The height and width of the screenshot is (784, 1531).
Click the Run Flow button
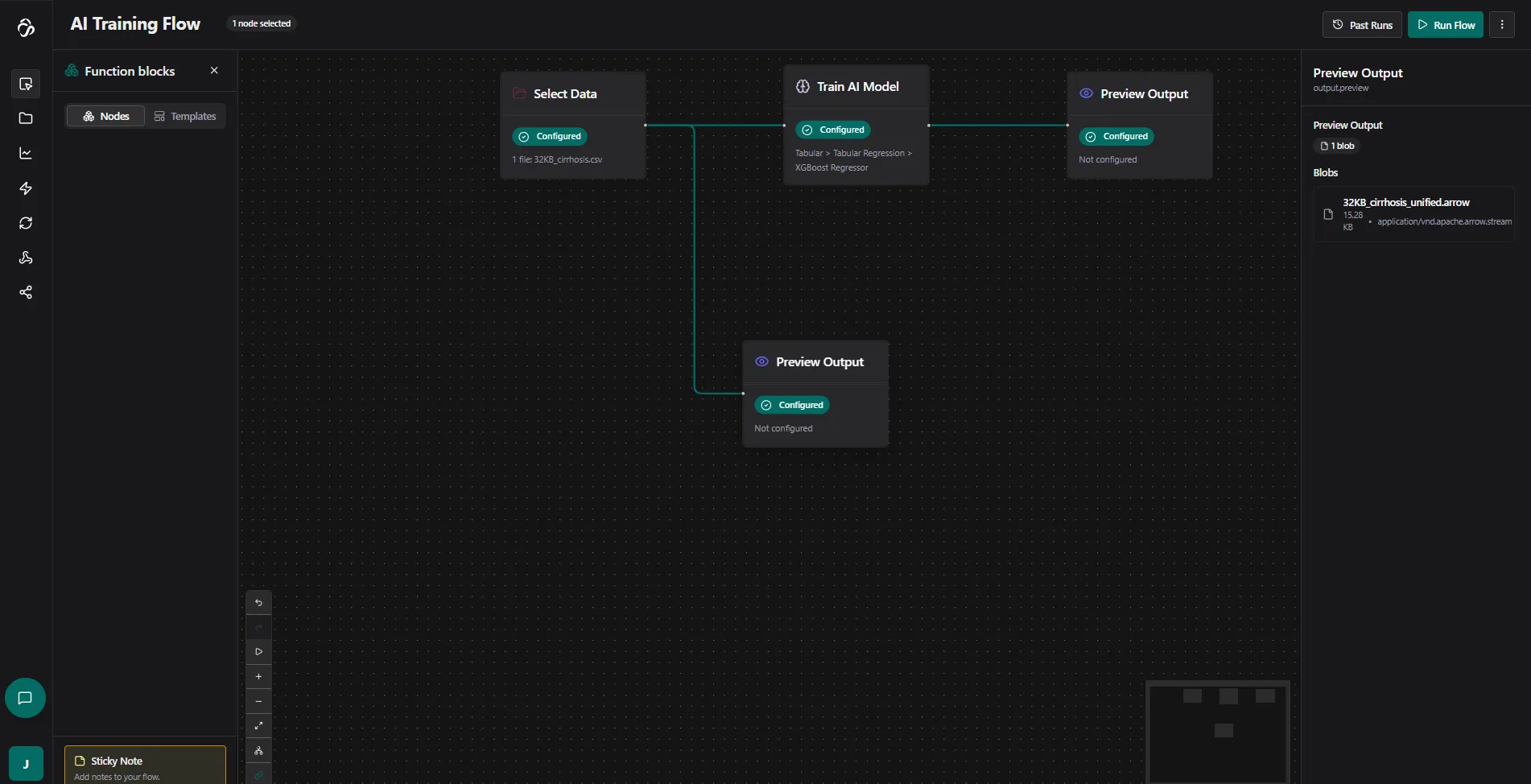[1446, 25]
